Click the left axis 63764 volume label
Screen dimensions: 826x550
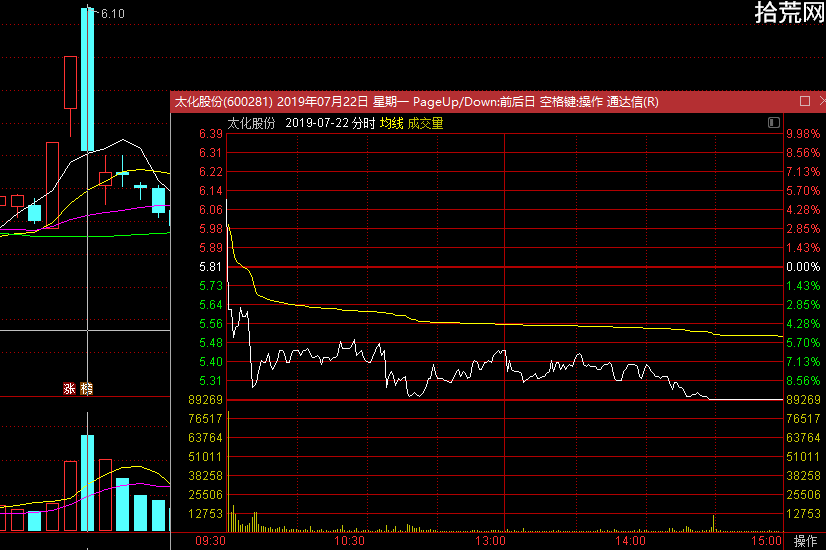205,437
